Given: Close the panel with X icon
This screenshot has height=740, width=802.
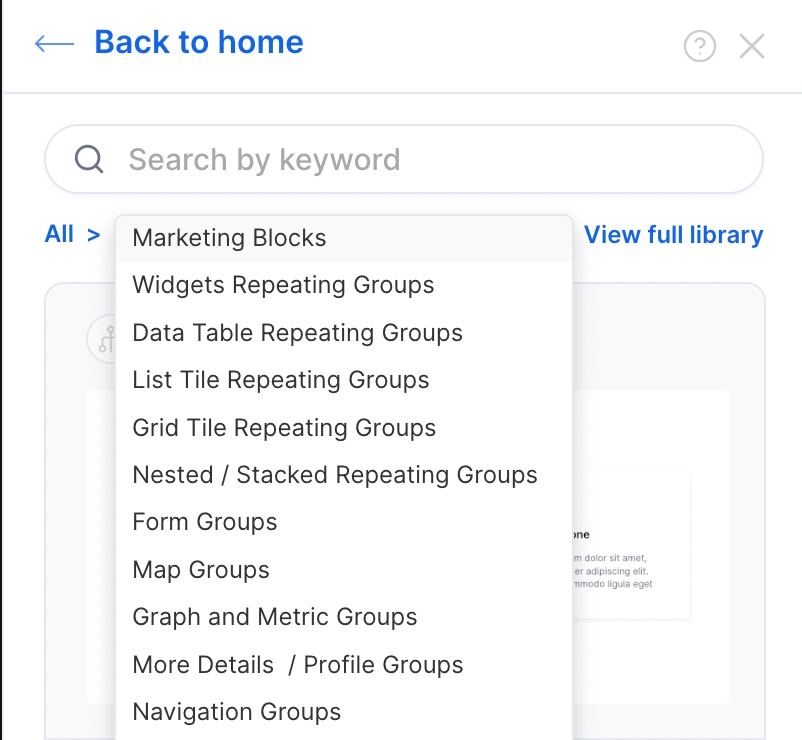Looking at the screenshot, I should tap(752, 46).
